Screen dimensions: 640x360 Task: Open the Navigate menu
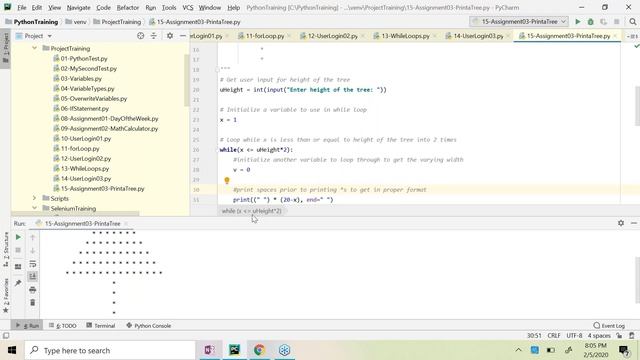point(78,7)
